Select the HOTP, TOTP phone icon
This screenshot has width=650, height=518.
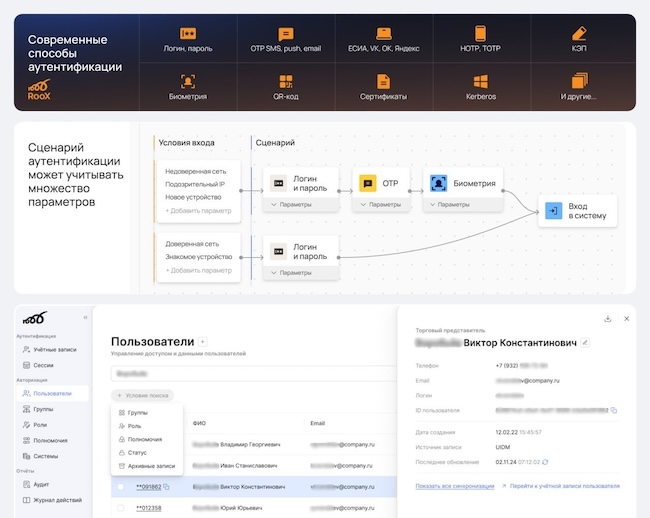[x=480, y=33]
